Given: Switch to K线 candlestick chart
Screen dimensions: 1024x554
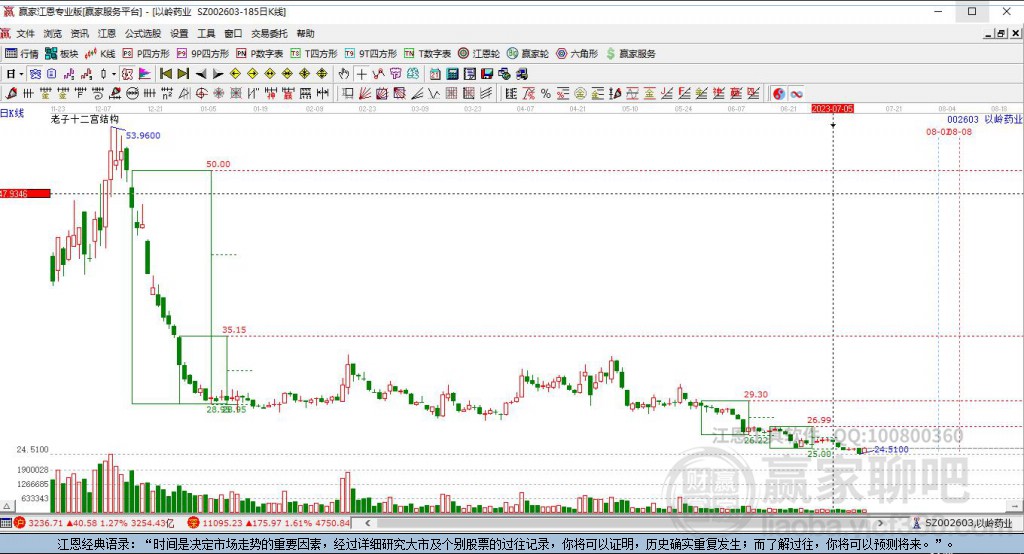Looking at the screenshot, I should pos(100,54).
